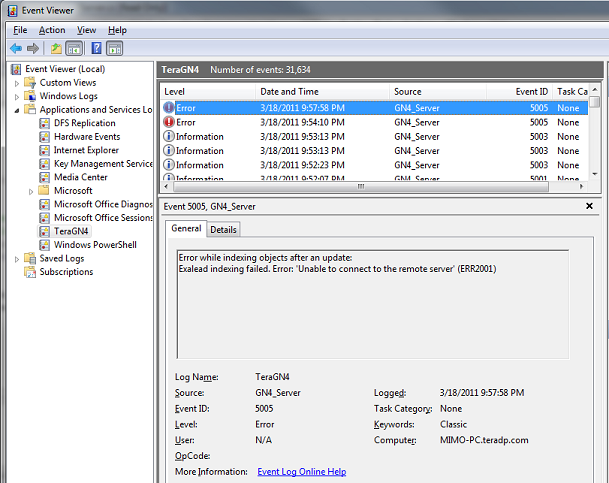Open the Action menu
The width and height of the screenshot is (609, 483).
(52, 30)
